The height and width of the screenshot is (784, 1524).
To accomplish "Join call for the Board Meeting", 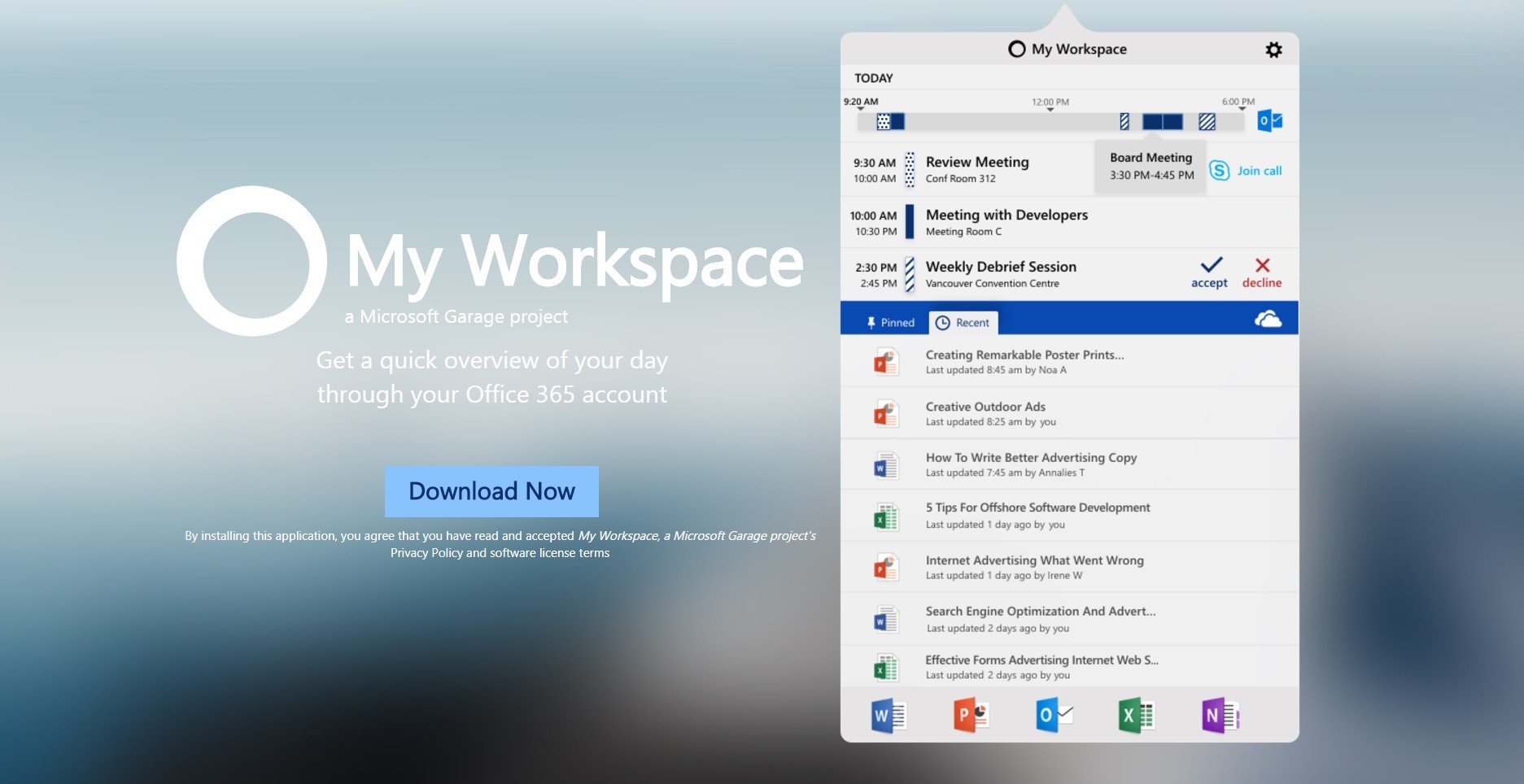I will (1260, 171).
